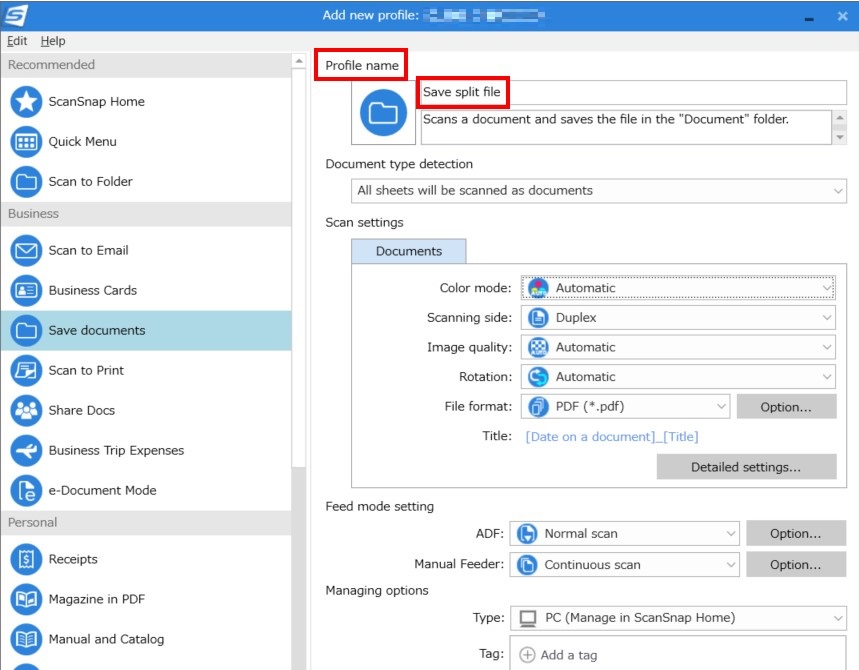Click the ADF Option button
Image resolution: width=859 pixels, height=670 pixels.
click(x=796, y=534)
